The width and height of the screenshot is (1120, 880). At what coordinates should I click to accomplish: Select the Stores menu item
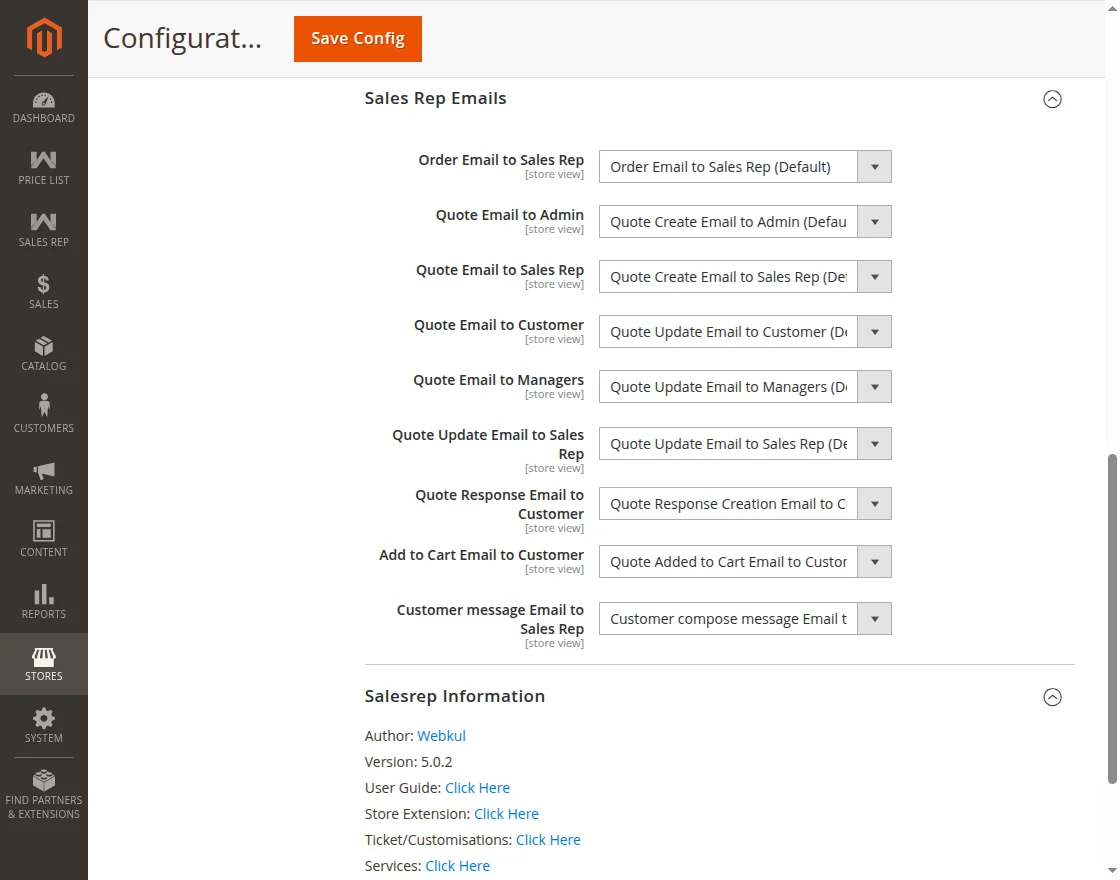(44, 664)
